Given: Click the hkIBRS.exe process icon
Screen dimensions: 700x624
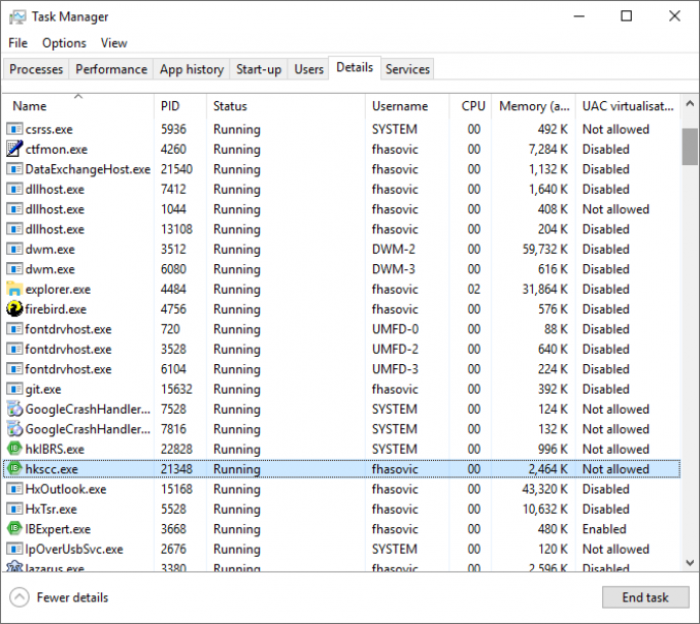Looking at the screenshot, I should (15, 449).
